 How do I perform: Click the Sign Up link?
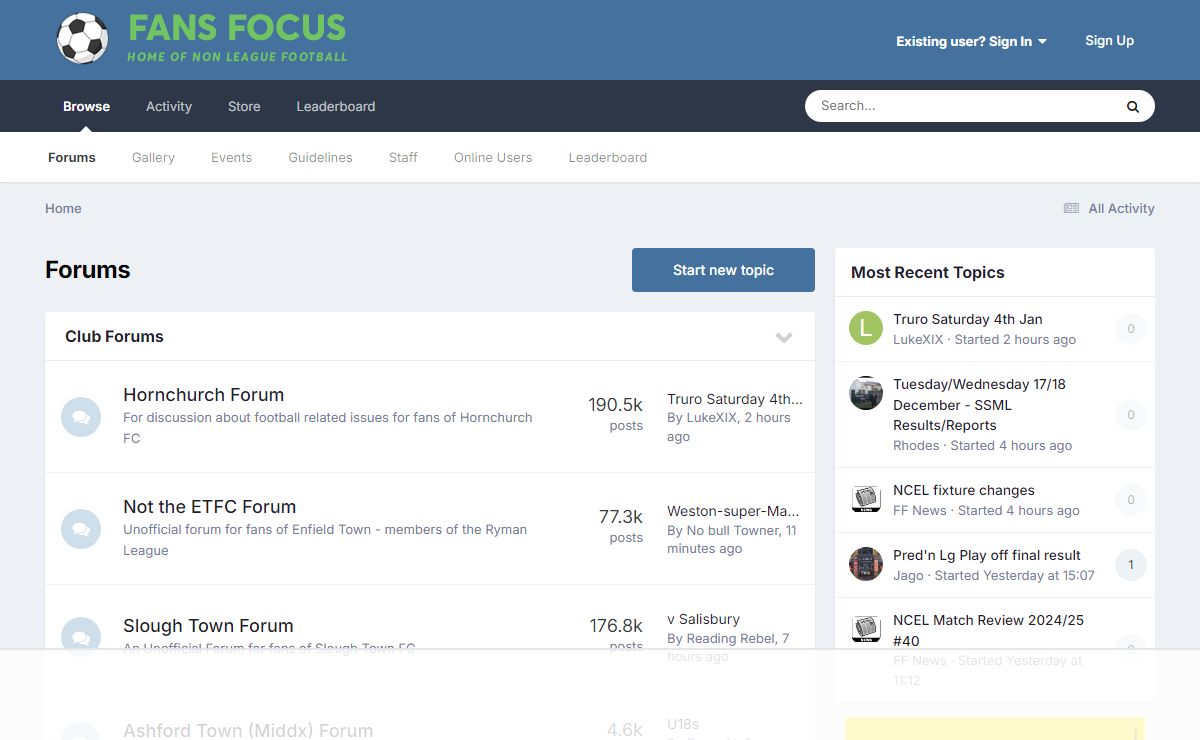click(x=1110, y=40)
